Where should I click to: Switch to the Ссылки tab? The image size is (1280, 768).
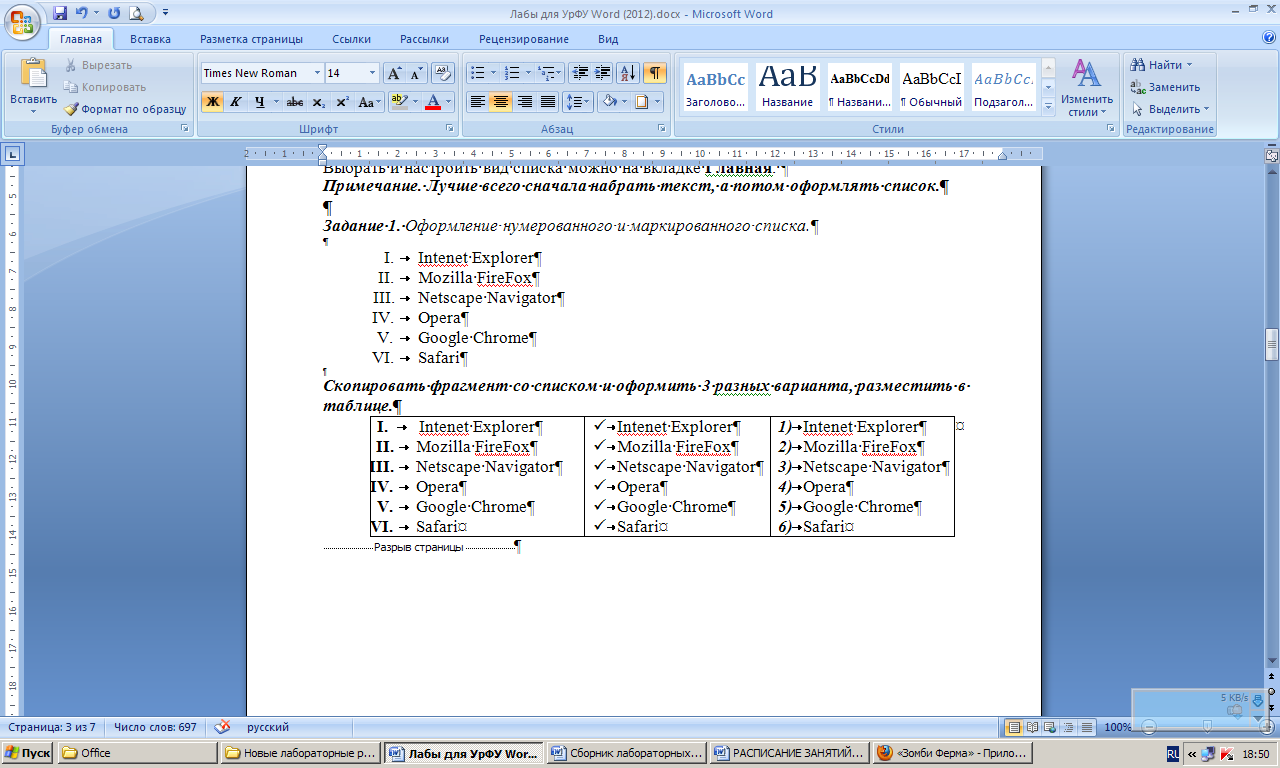click(x=351, y=39)
